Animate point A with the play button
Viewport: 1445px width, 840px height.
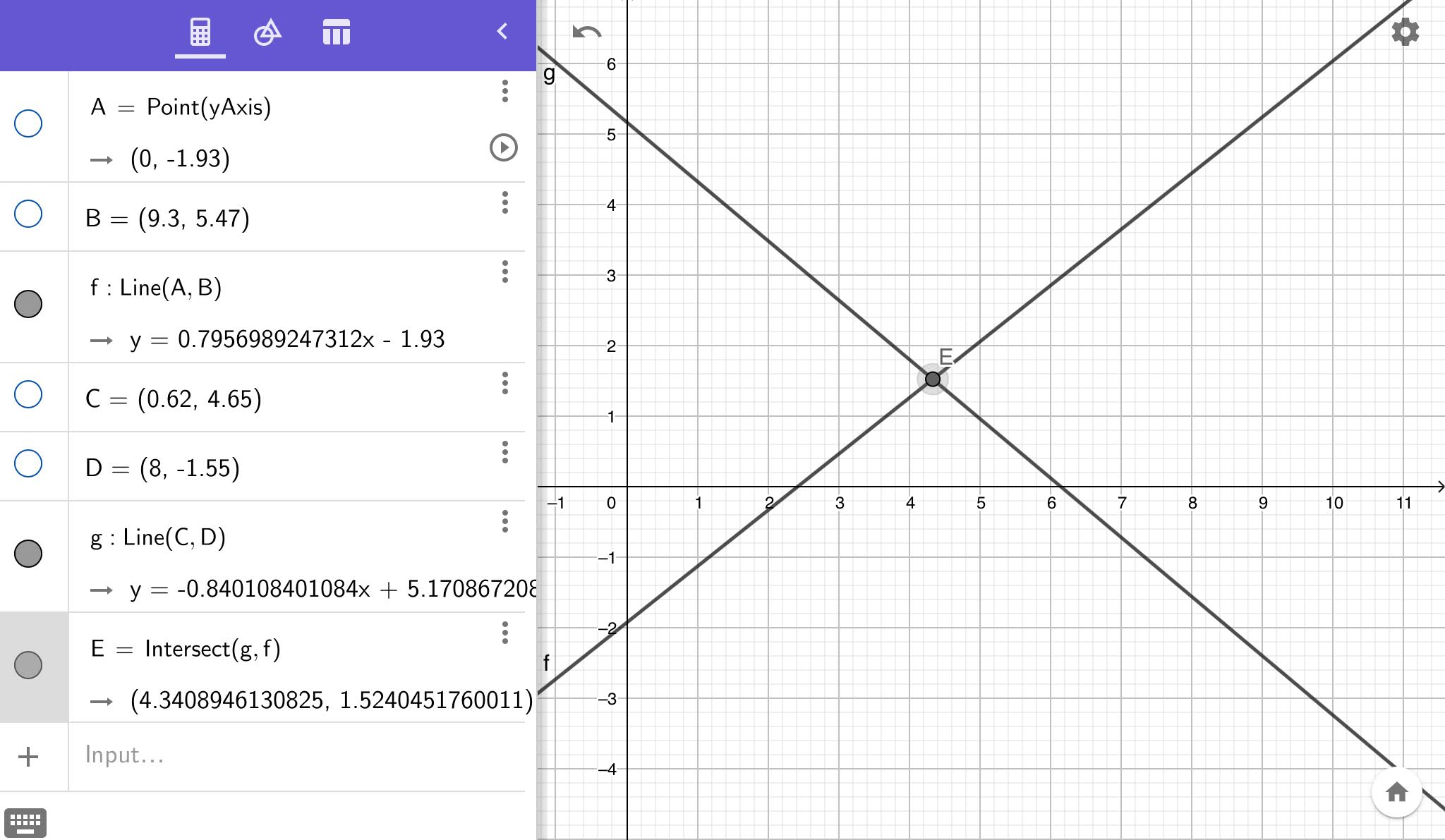pyautogui.click(x=502, y=149)
